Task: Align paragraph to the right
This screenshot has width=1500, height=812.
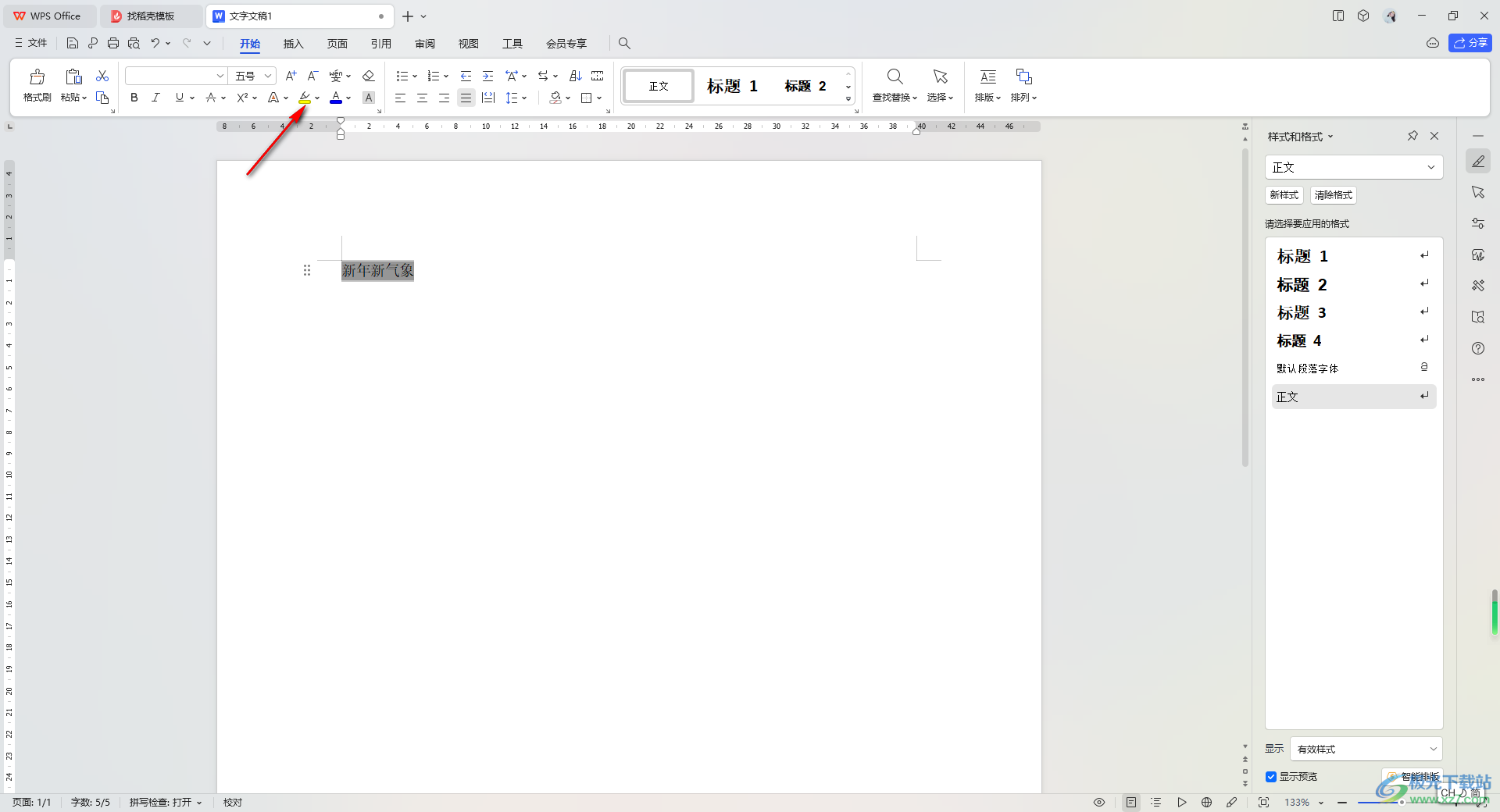Action: 444,98
